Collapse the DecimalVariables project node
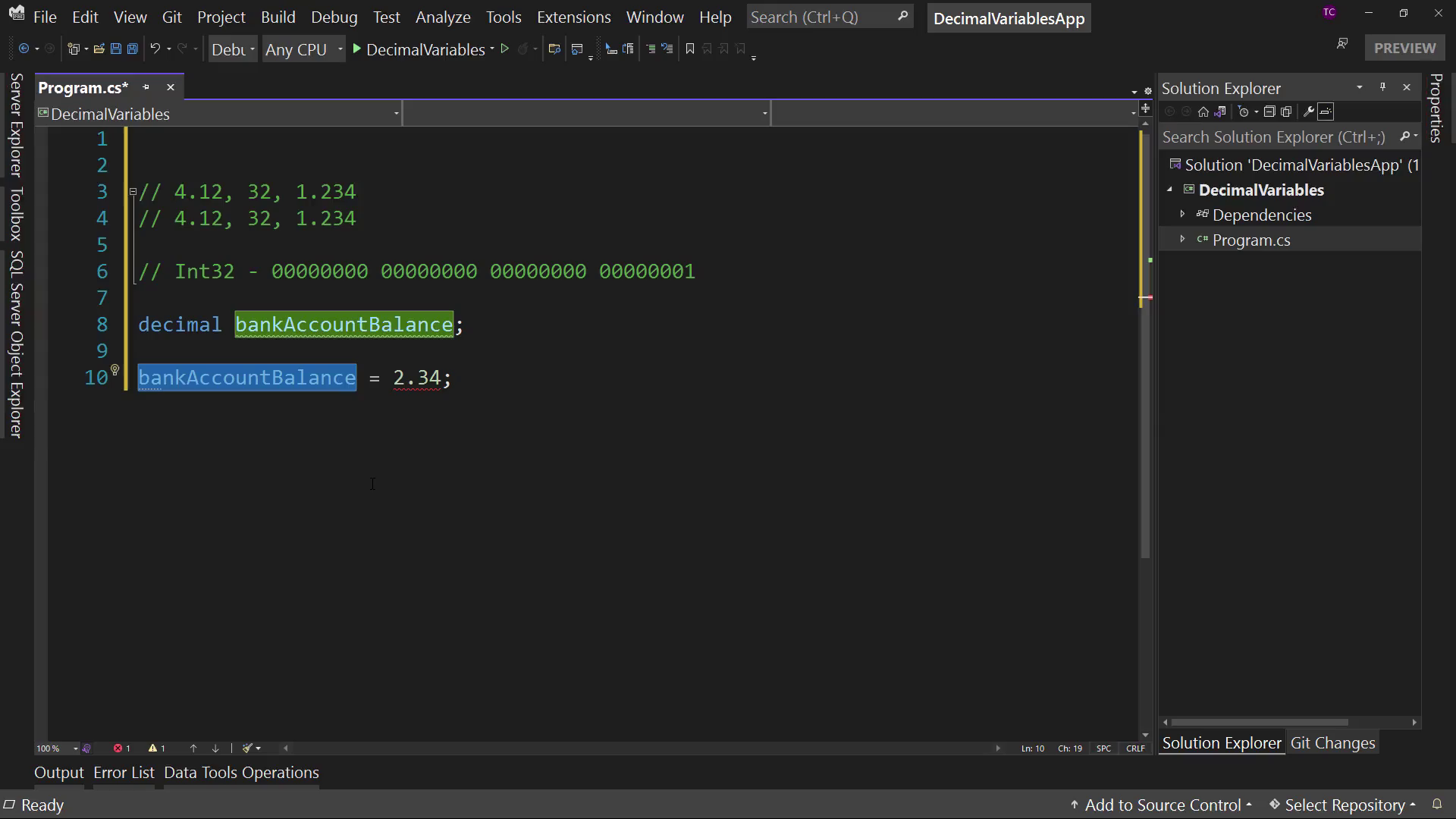The width and height of the screenshot is (1456, 819). pos(1169,190)
